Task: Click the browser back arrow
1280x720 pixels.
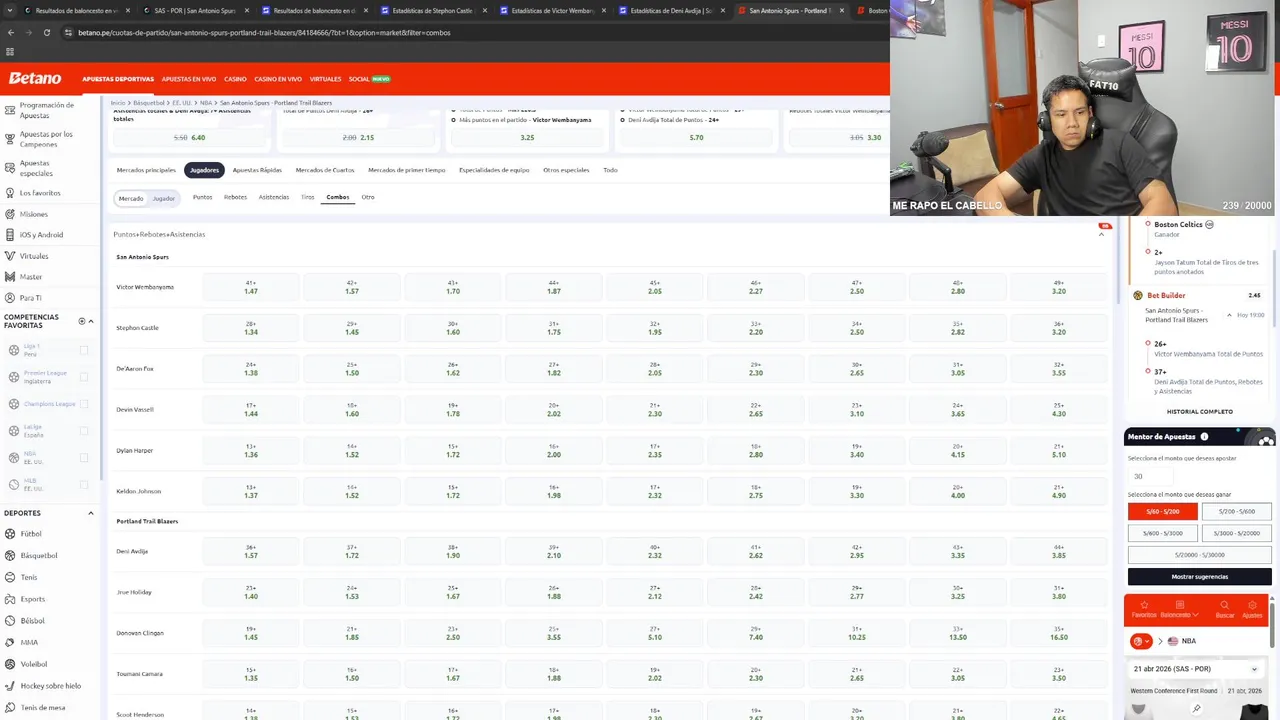Action: [x=11, y=32]
